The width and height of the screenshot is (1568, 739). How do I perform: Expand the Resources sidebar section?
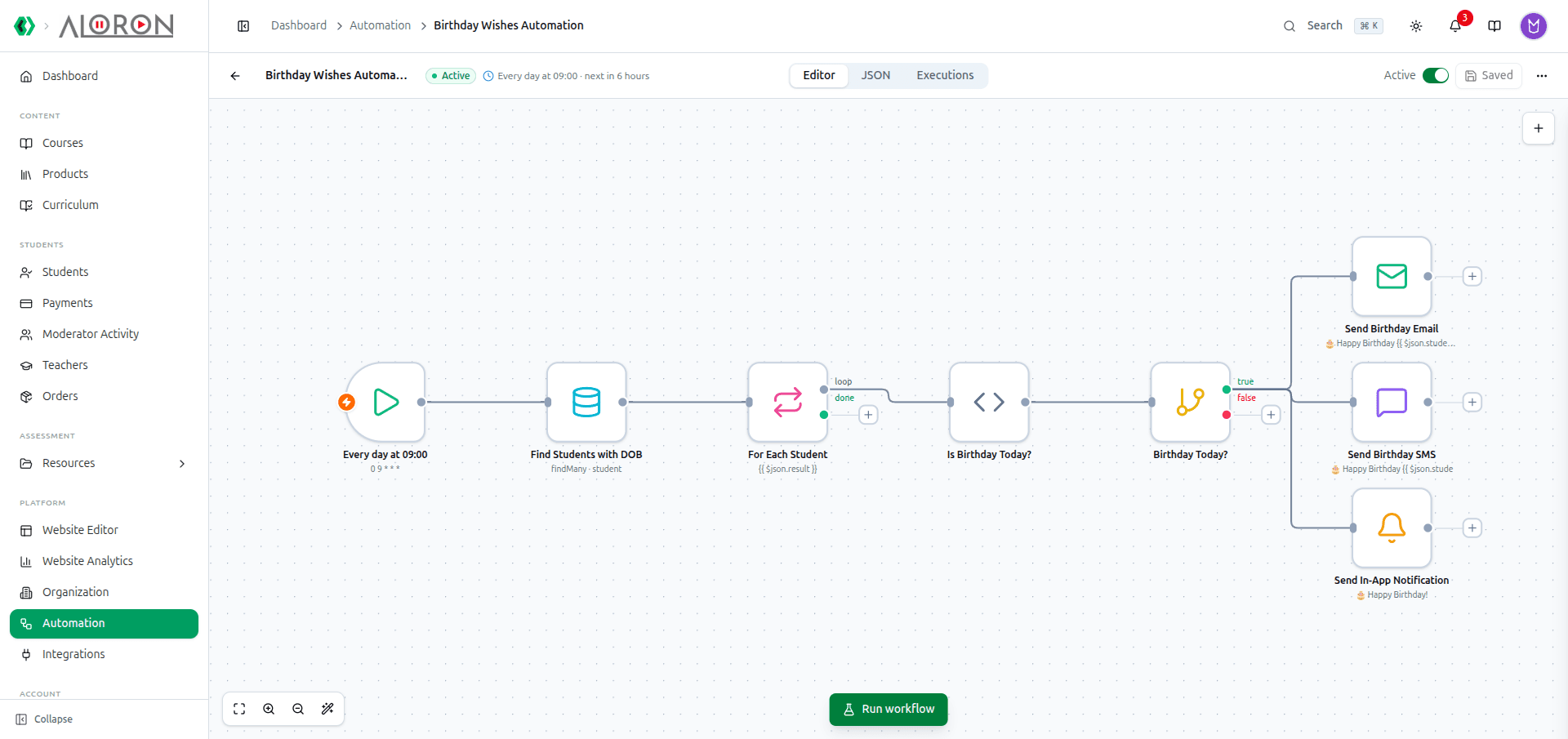click(104, 463)
